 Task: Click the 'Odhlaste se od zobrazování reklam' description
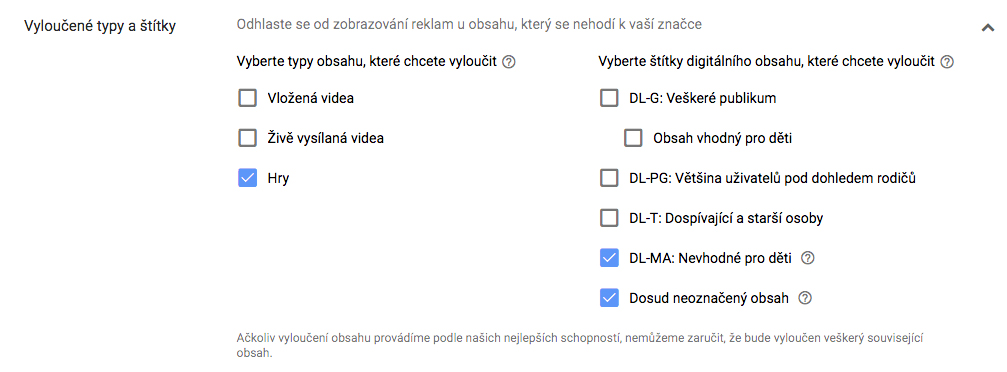469,25
